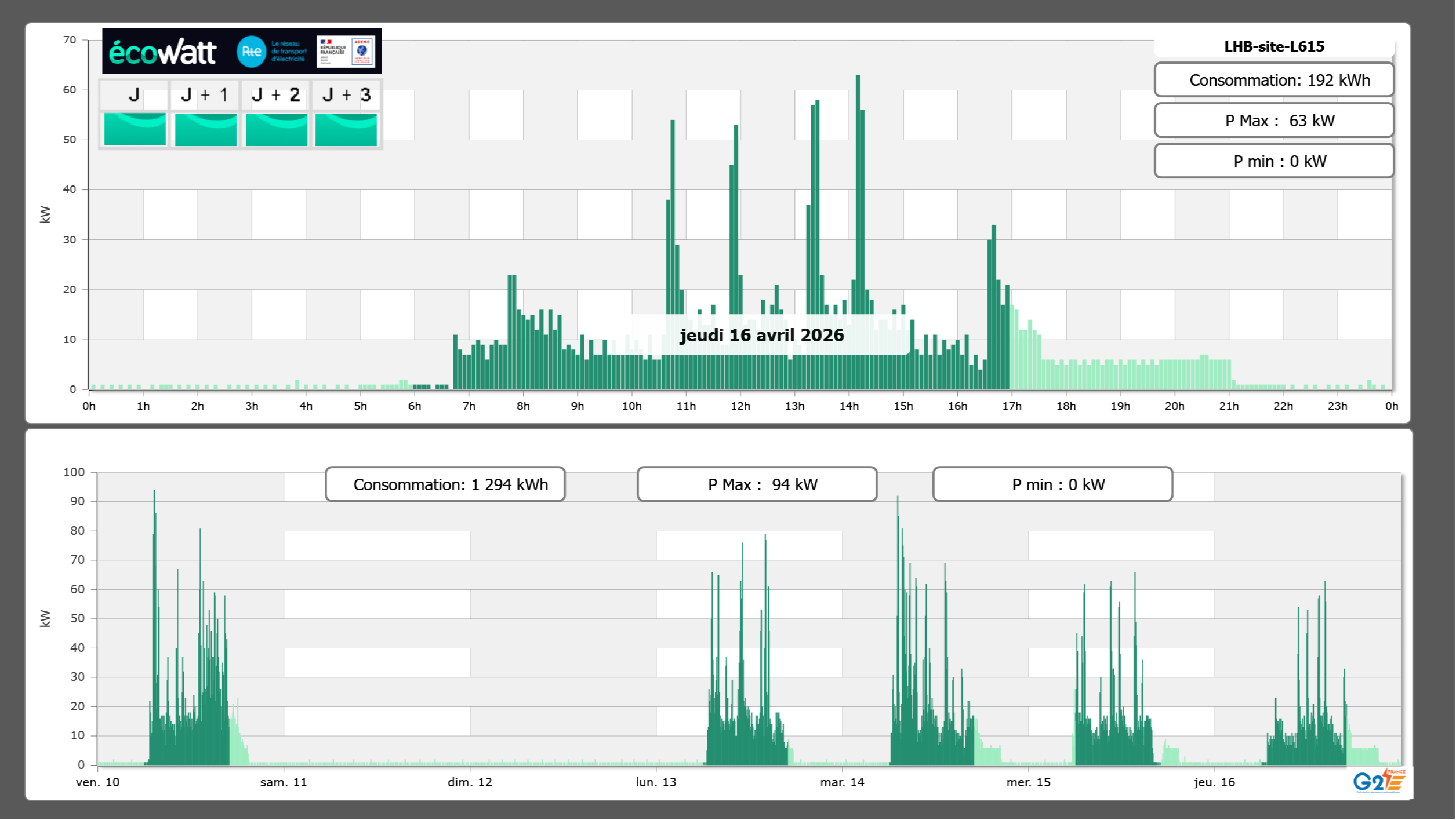Click the LHB-site-L615 title
Image resolution: width=1456 pixels, height=820 pixels.
pyautogui.click(x=1273, y=46)
